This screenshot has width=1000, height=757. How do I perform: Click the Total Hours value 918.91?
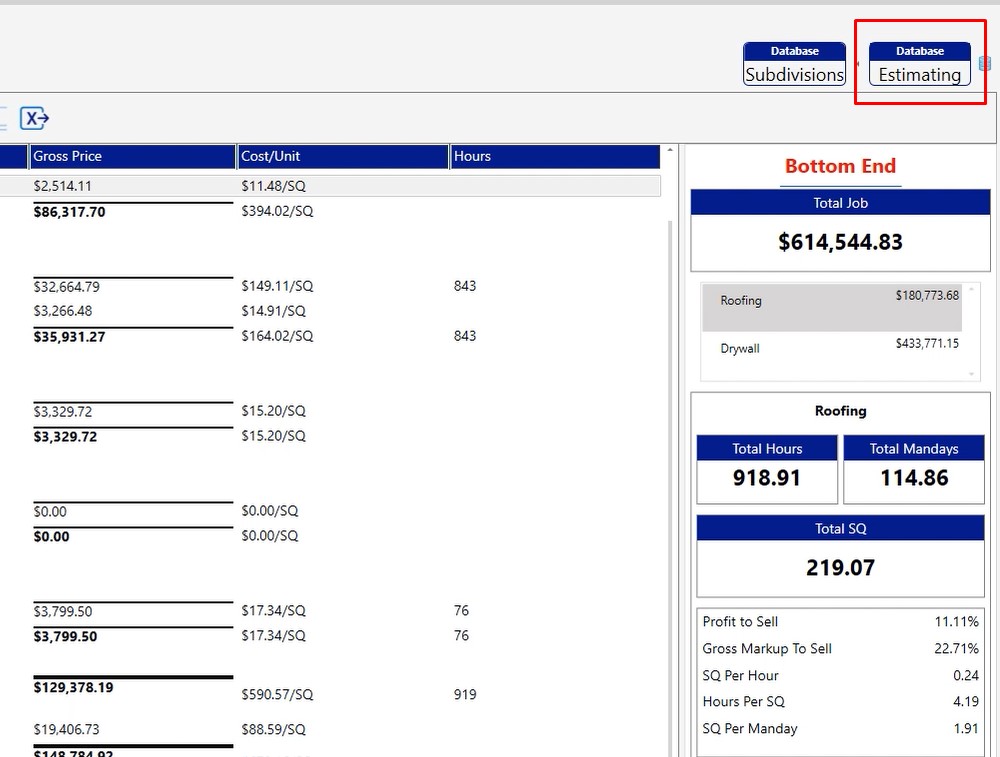point(766,478)
